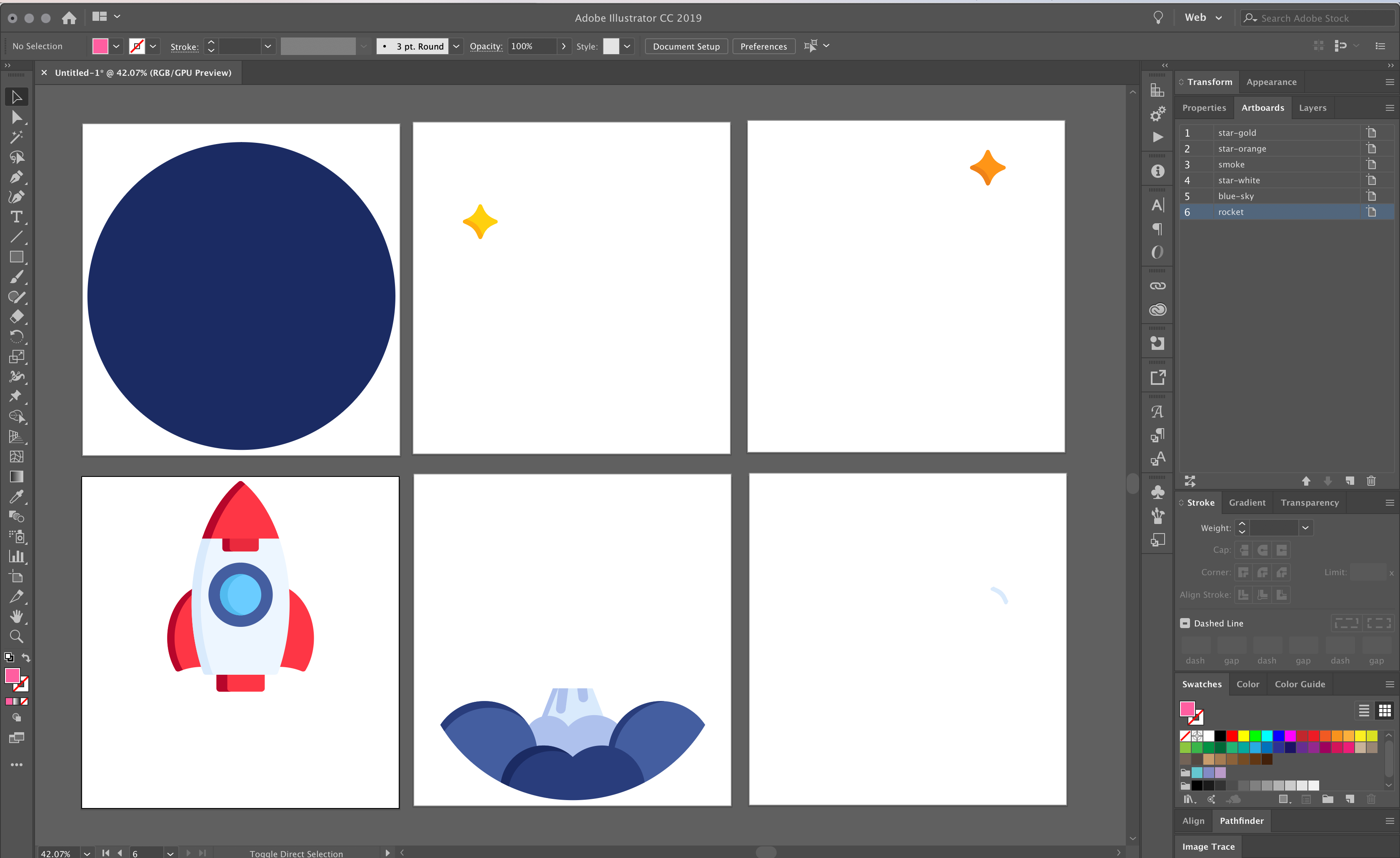Select the Eyedropper tool
The height and width of the screenshot is (858, 1400).
pos(17,496)
